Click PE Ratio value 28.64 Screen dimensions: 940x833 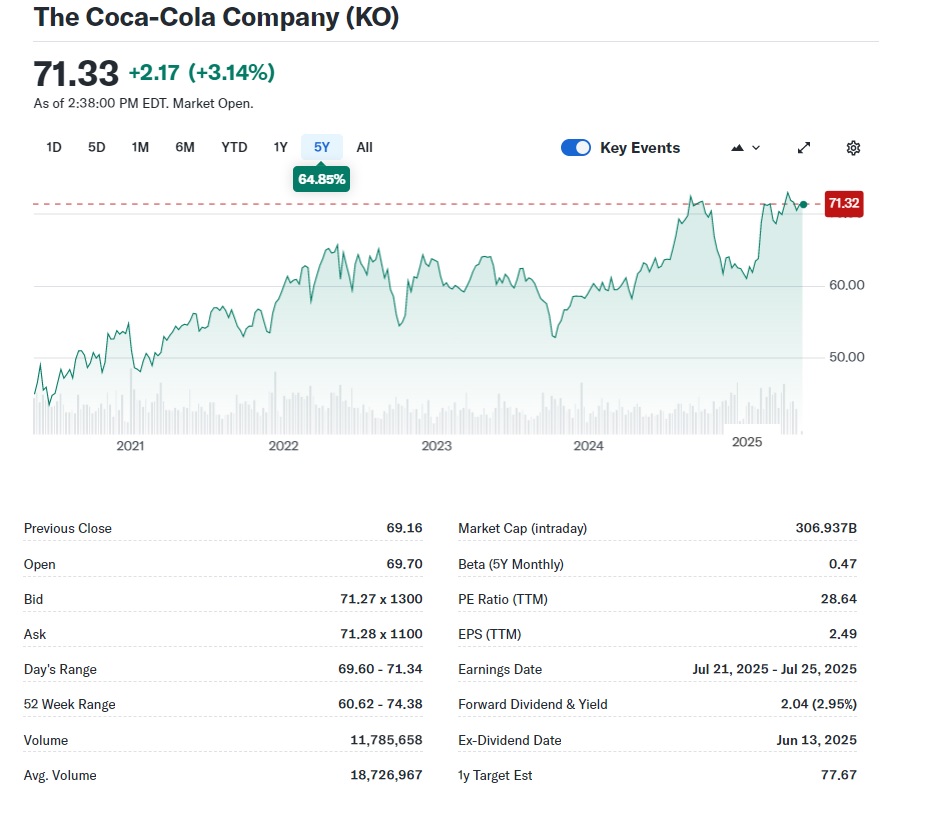tap(839, 599)
